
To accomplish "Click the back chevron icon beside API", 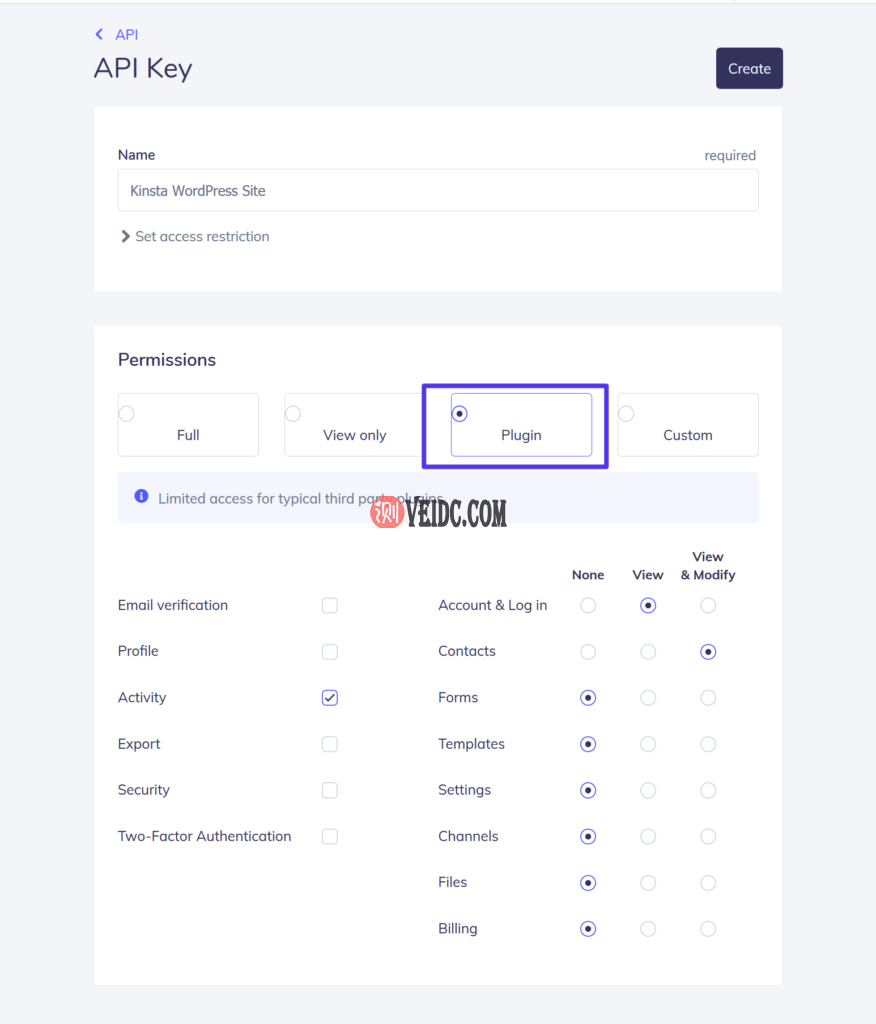I will (x=99, y=34).
